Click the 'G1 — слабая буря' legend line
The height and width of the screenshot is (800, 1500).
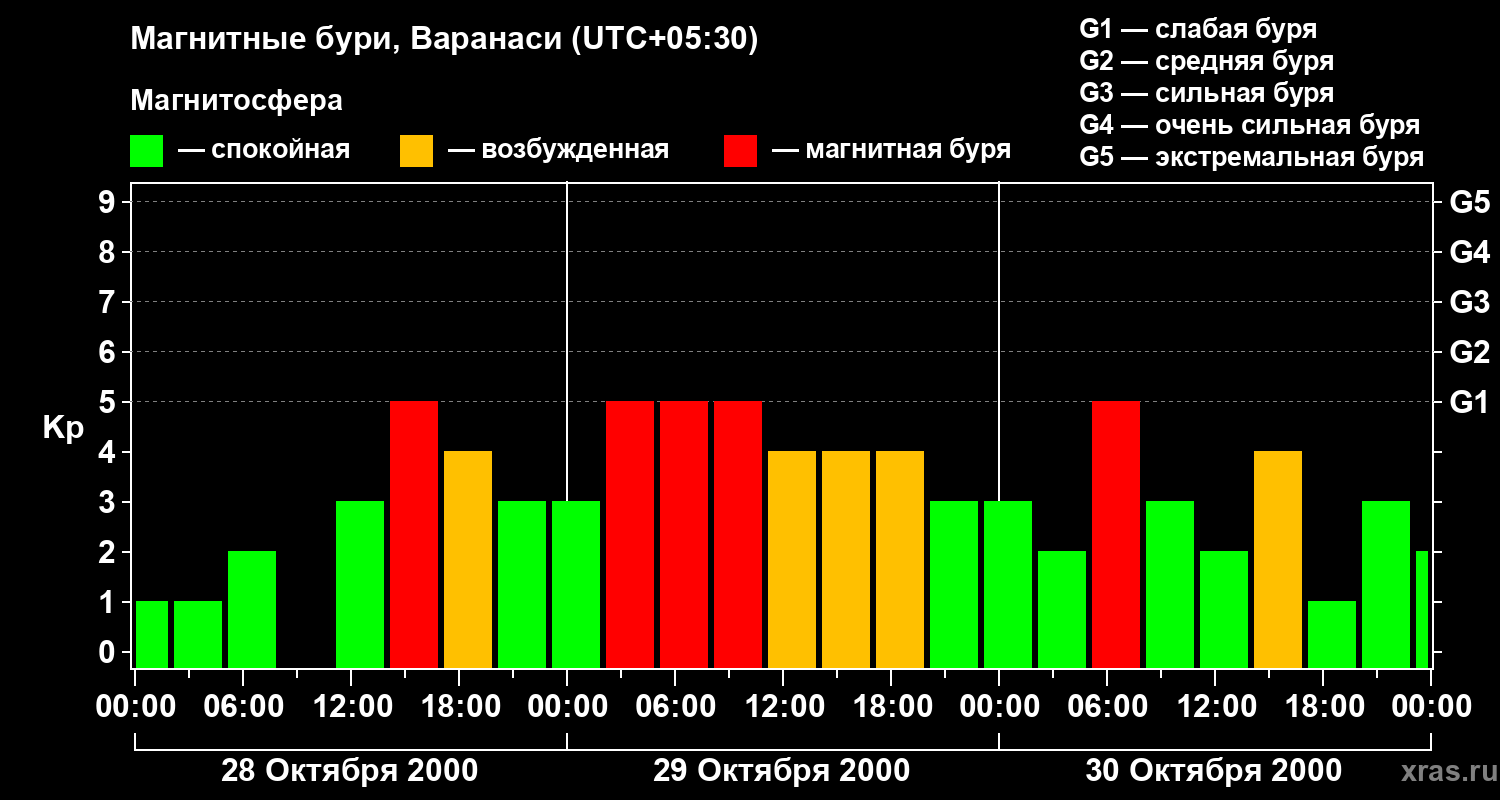click(1198, 29)
